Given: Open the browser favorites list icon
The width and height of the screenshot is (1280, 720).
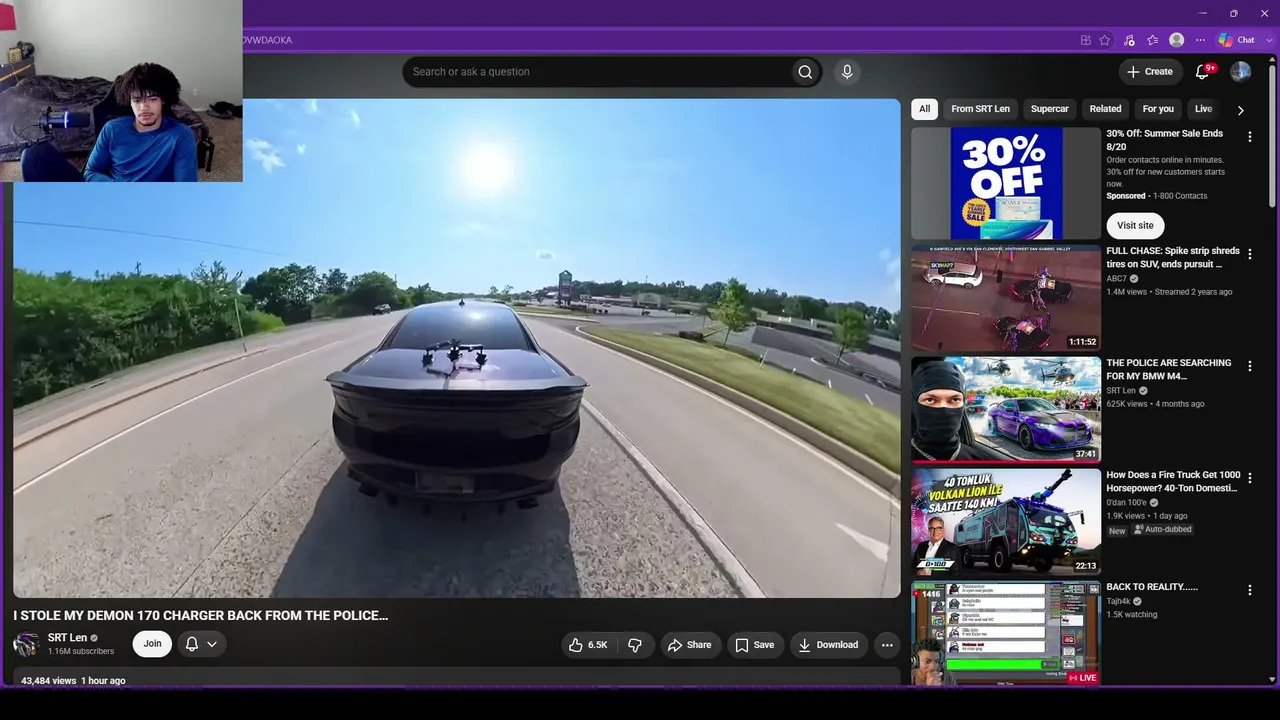Looking at the screenshot, I should click(x=1153, y=40).
